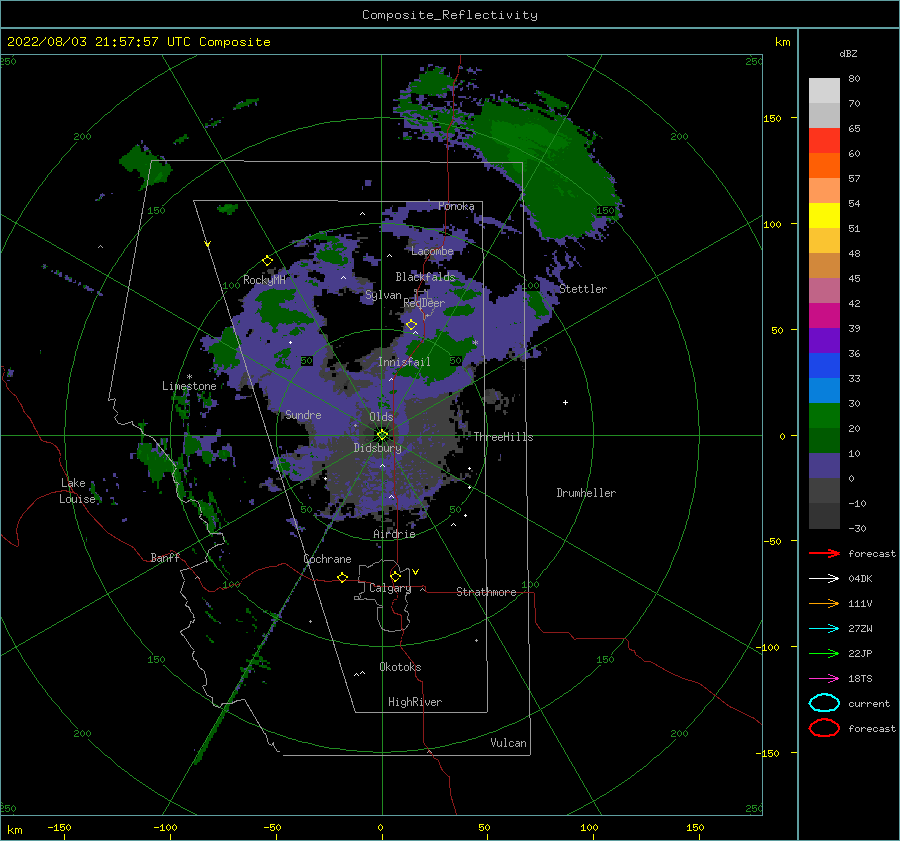This screenshot has height=841, width=900.
Task: Click the green 22JP arrow icon
Action: [x=824, y=653]
